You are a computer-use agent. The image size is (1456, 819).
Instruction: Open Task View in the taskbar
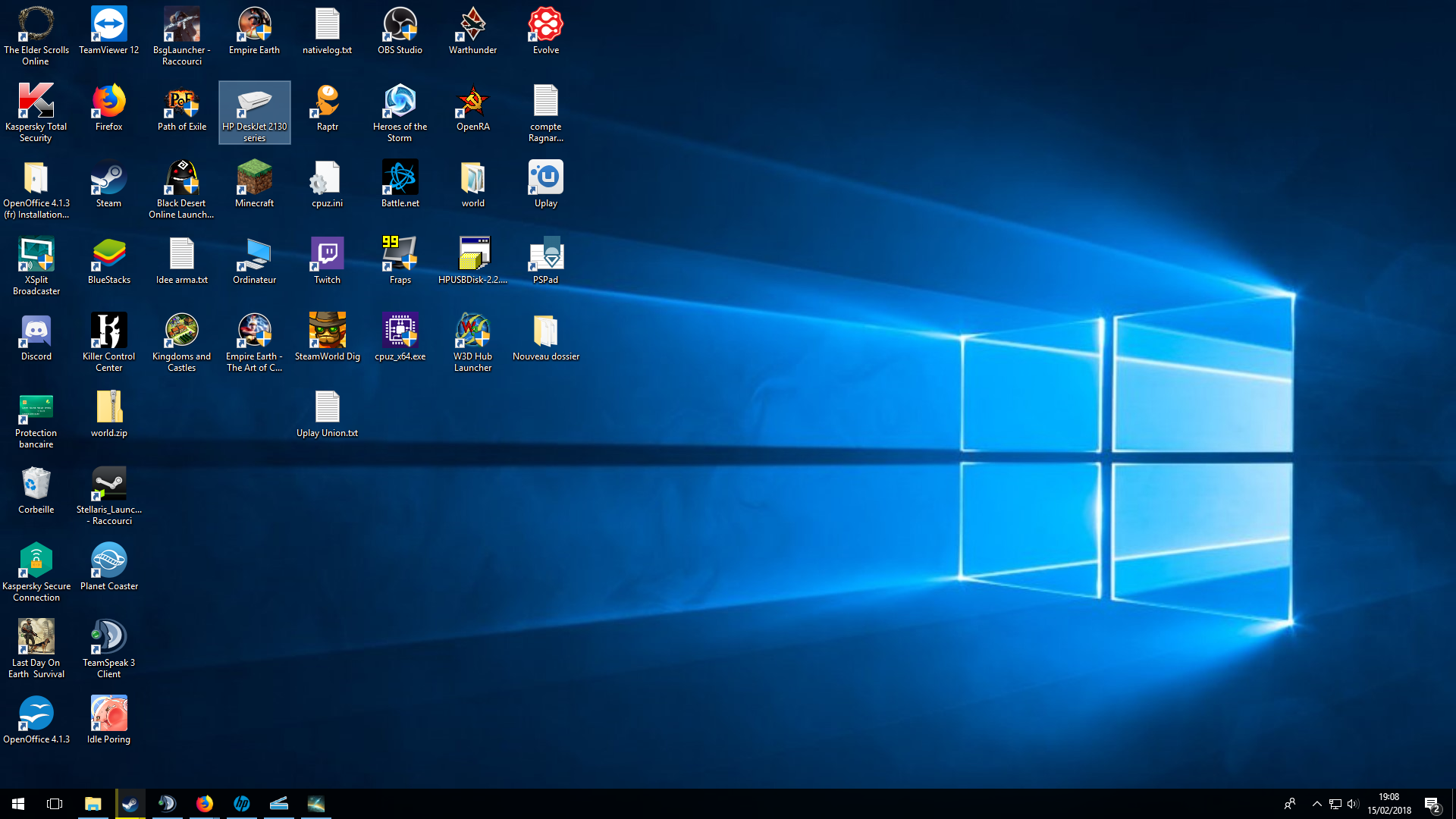tap(55, 804)
